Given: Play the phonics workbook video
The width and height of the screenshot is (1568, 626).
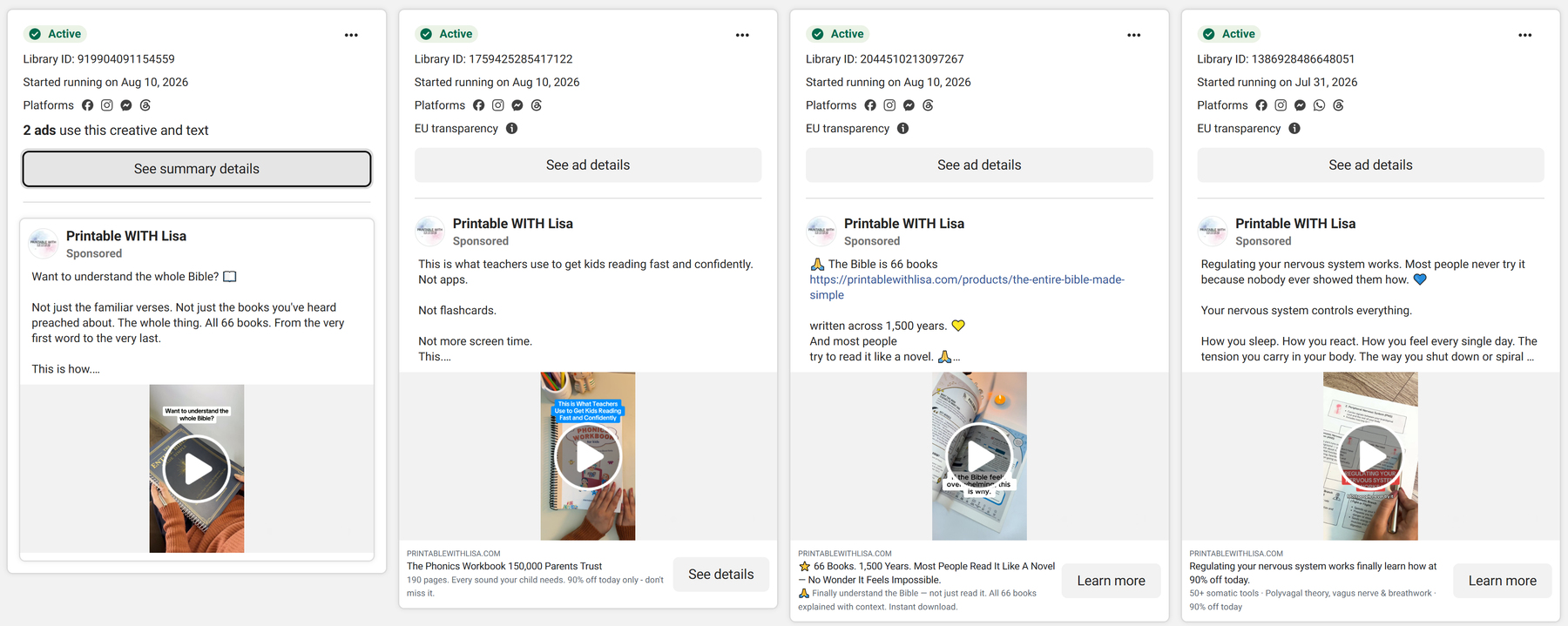Looking at the screenshot, I should pyautogui.click(x=588, y=456).
